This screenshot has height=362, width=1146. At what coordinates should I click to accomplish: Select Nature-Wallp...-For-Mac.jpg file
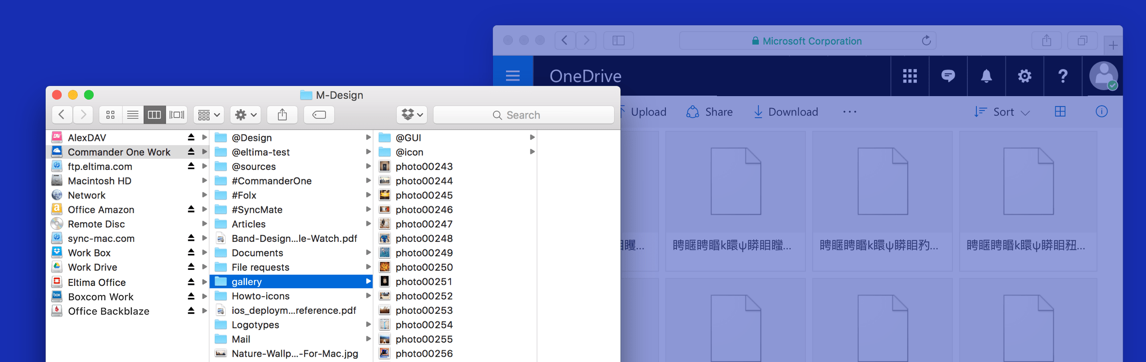click(295, 353)
